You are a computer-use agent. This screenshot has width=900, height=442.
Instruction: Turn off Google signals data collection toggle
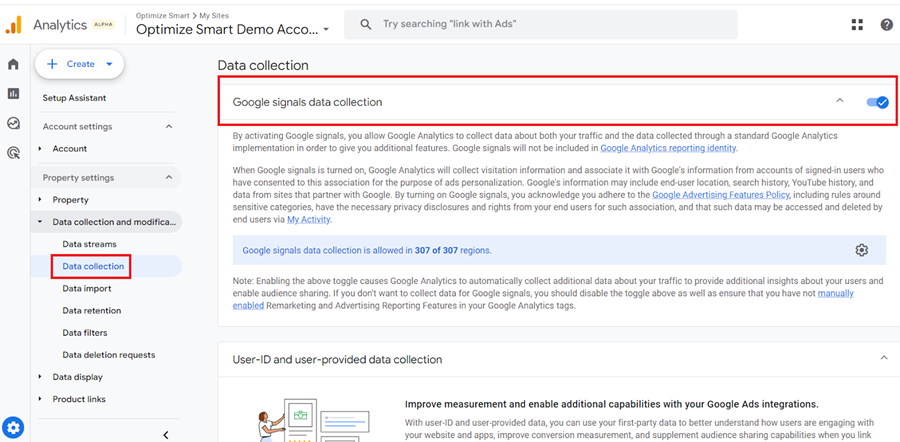tap(877, 102)
